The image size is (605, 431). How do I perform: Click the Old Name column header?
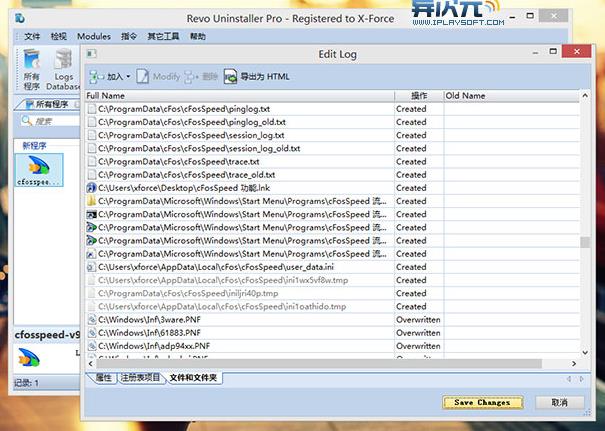pyautogui.click(x=511, y=96)
